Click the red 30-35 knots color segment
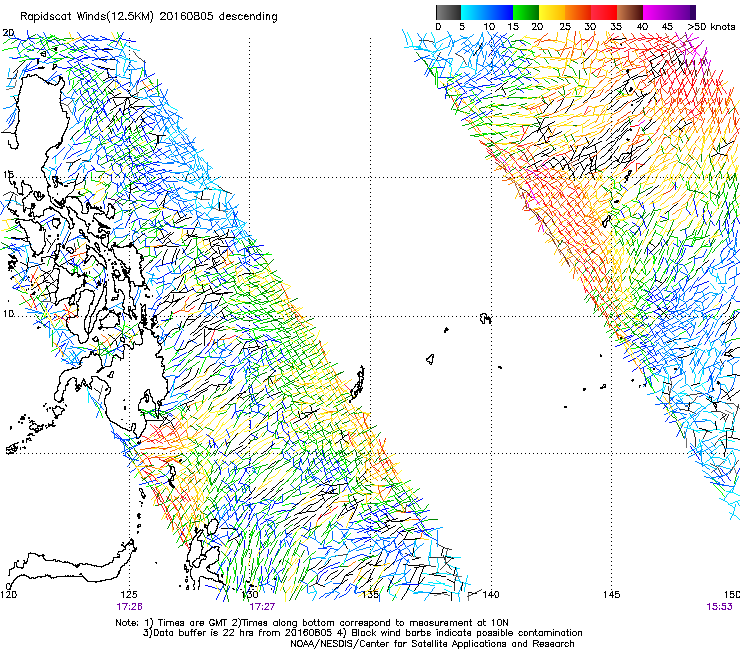740x650 pixels. pyautogui.click(x=604, y=12)
